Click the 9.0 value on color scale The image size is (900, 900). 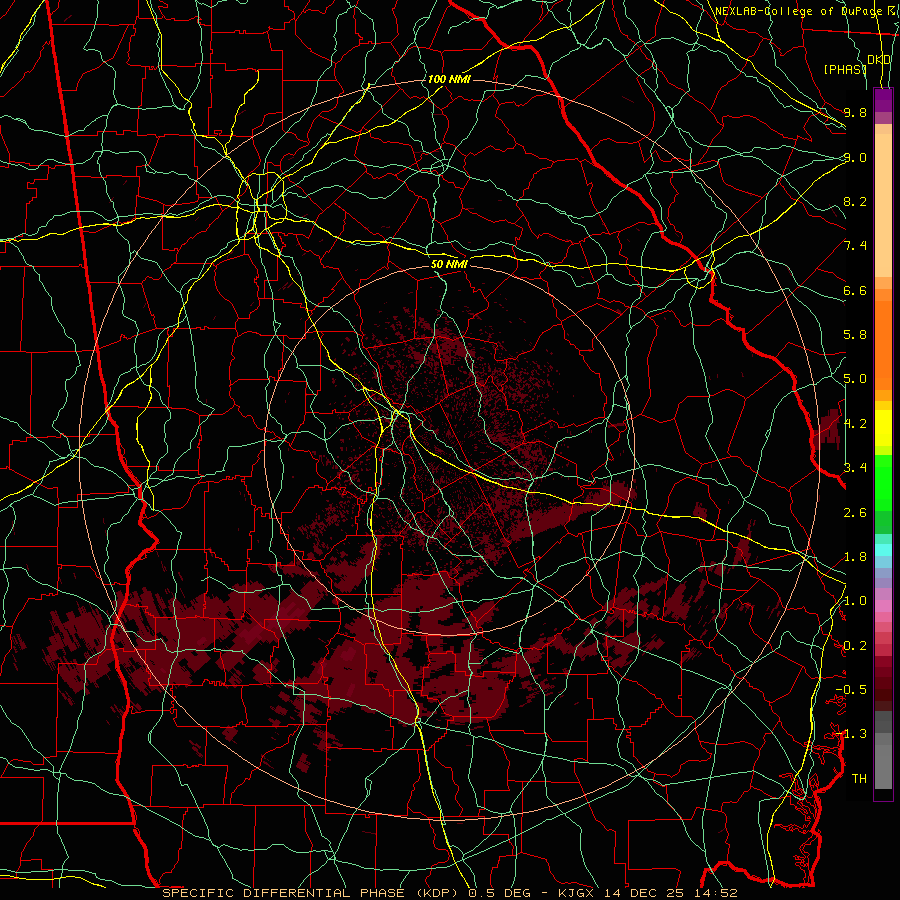pyautogui.click(x=855, y=157)
